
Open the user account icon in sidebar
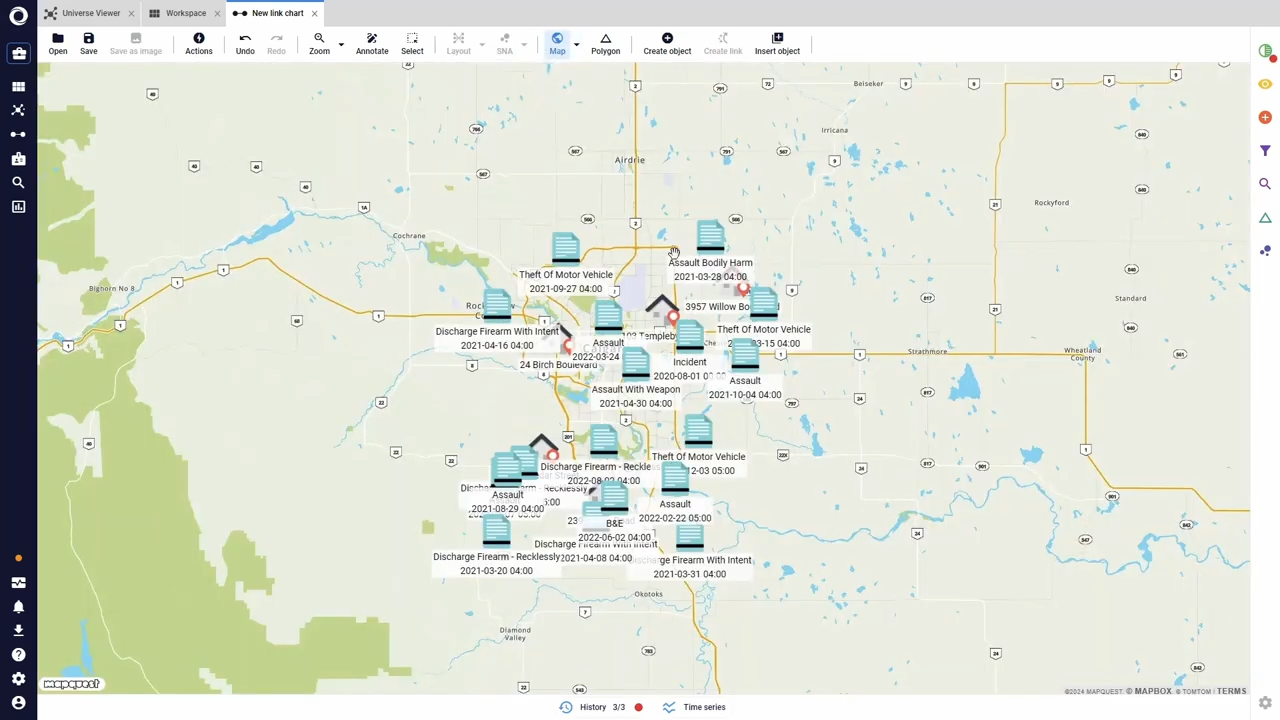pyautogui.click(x=18, y=703)
